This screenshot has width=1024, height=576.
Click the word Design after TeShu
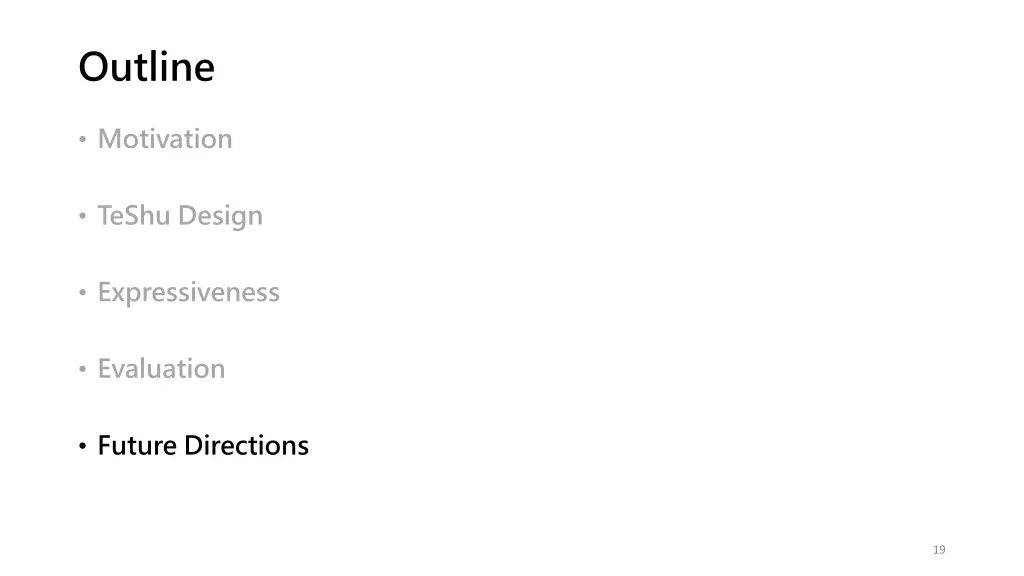coord(220,216)
